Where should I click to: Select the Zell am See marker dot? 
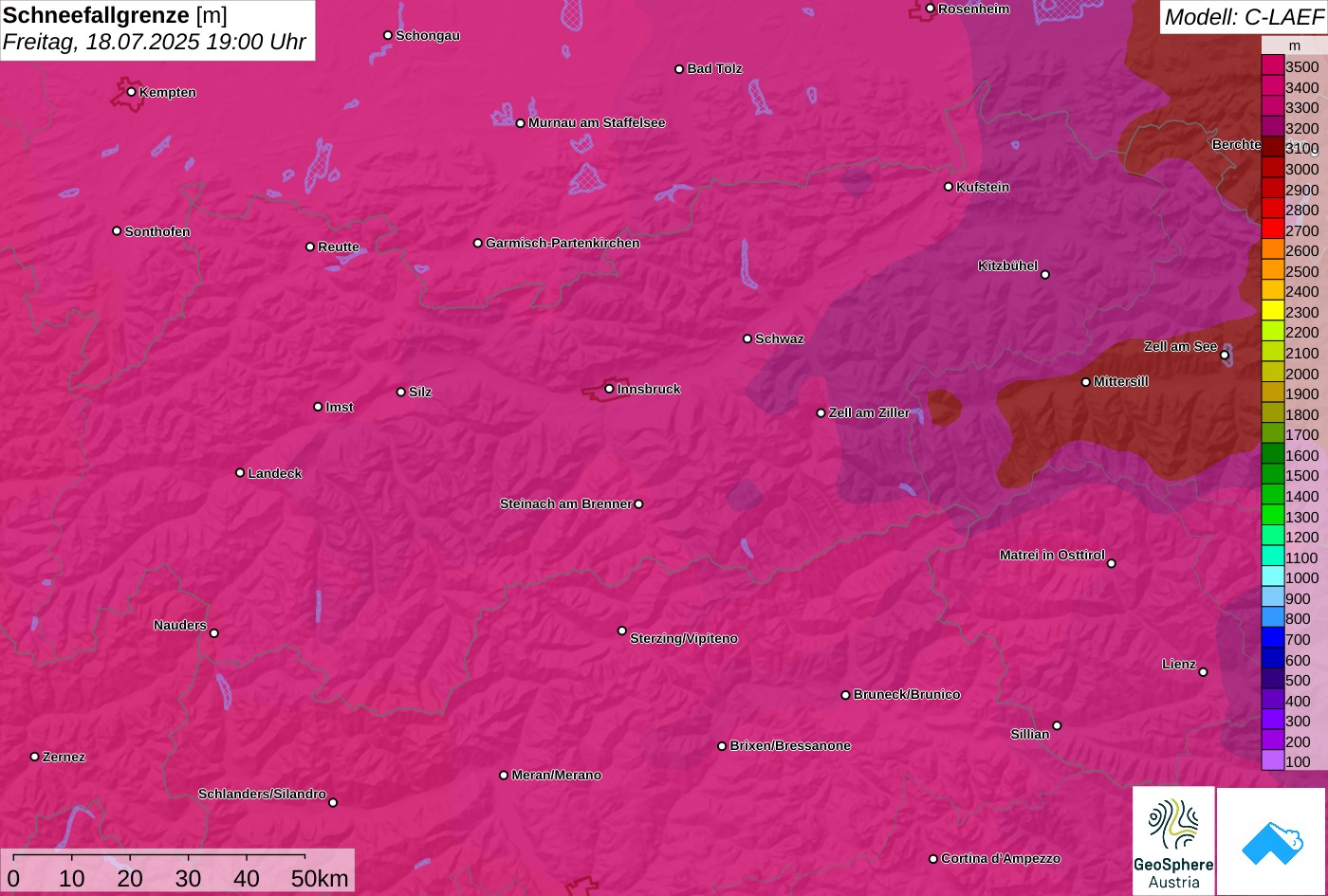(1225, 355)
